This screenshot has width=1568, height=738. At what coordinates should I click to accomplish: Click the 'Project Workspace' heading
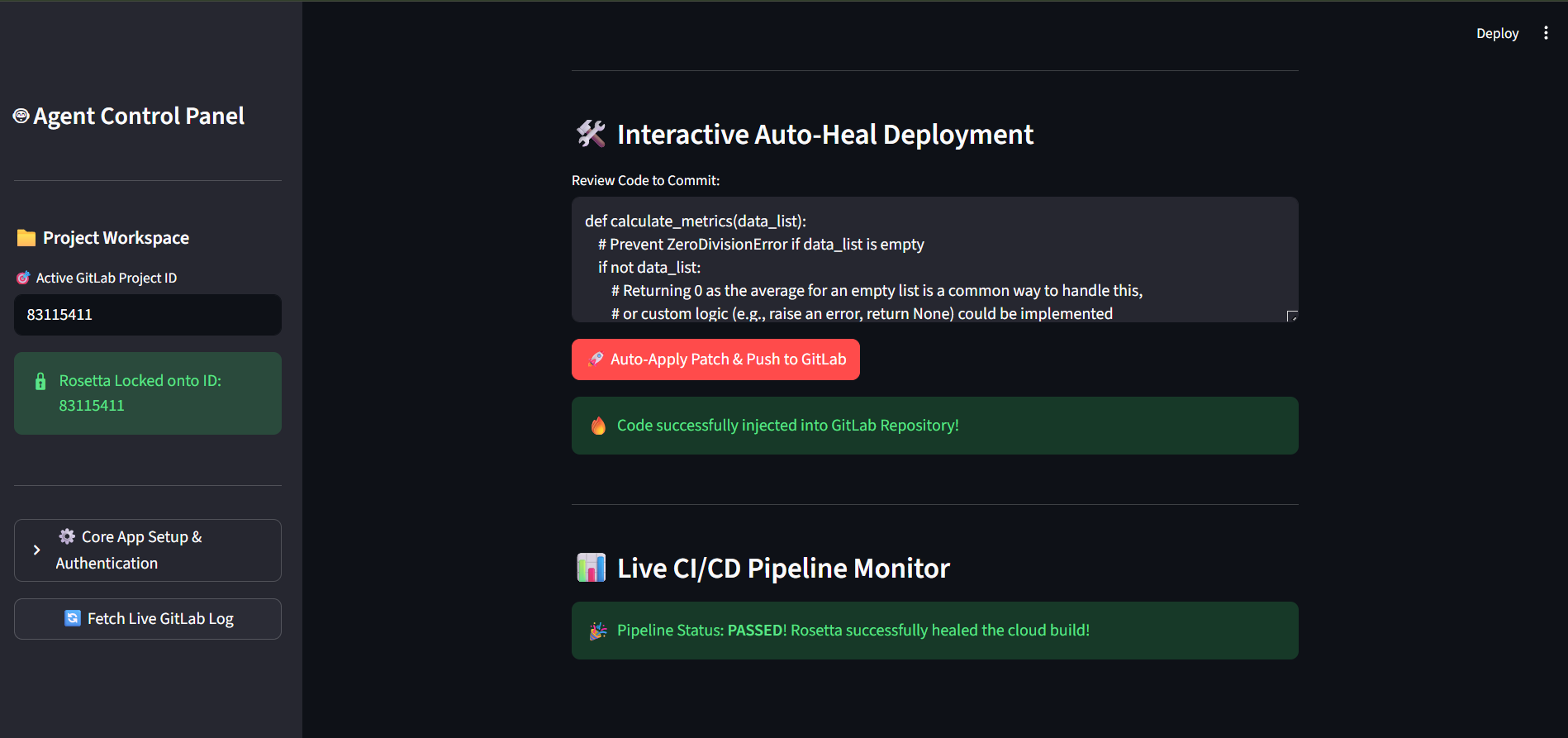(116, 238)
